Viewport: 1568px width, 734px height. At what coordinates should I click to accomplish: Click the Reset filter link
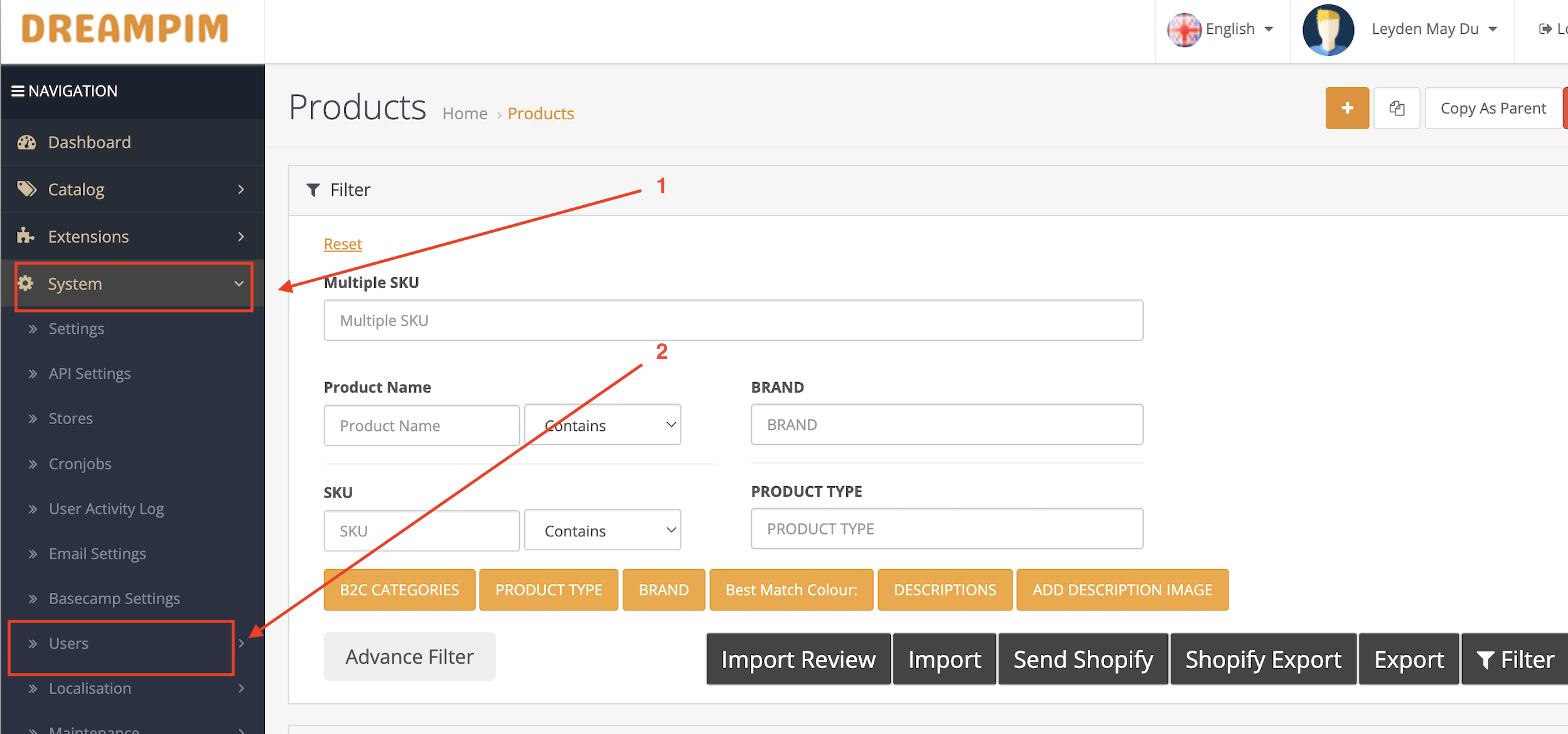coord(343,244)
